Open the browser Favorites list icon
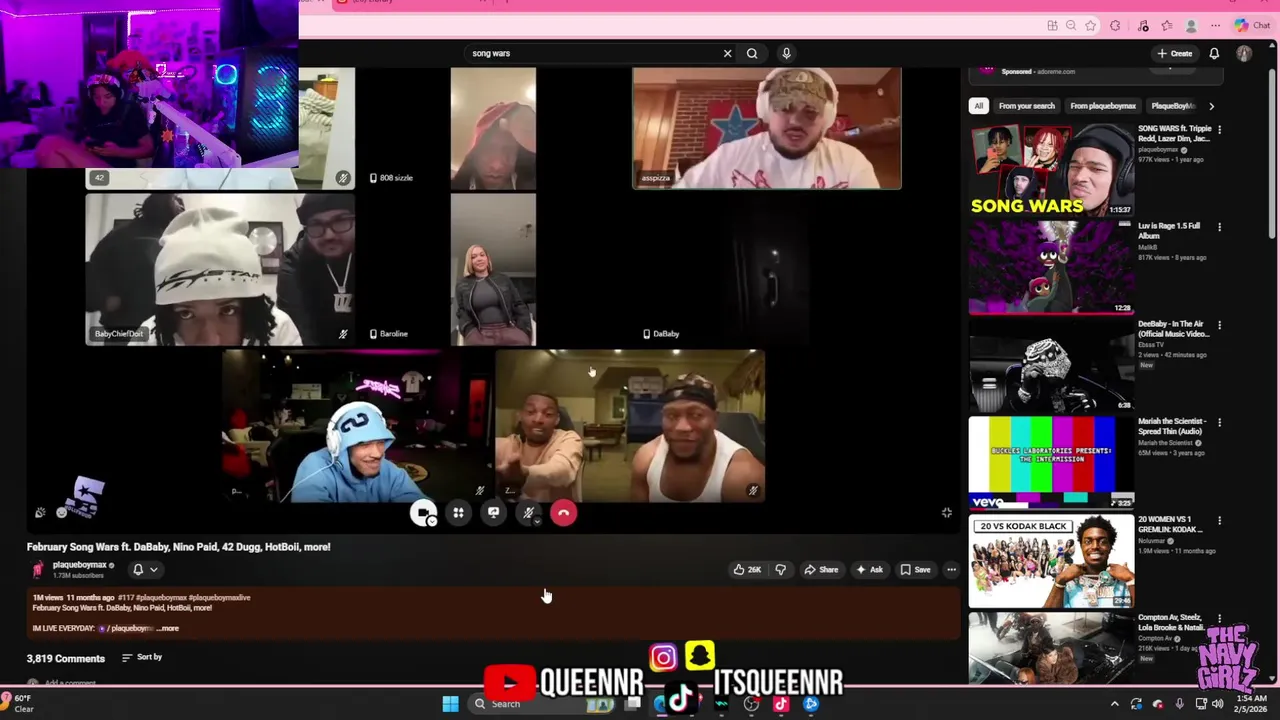The height and width of the screenshot is (720, 1280). (x=1167, y=26)
